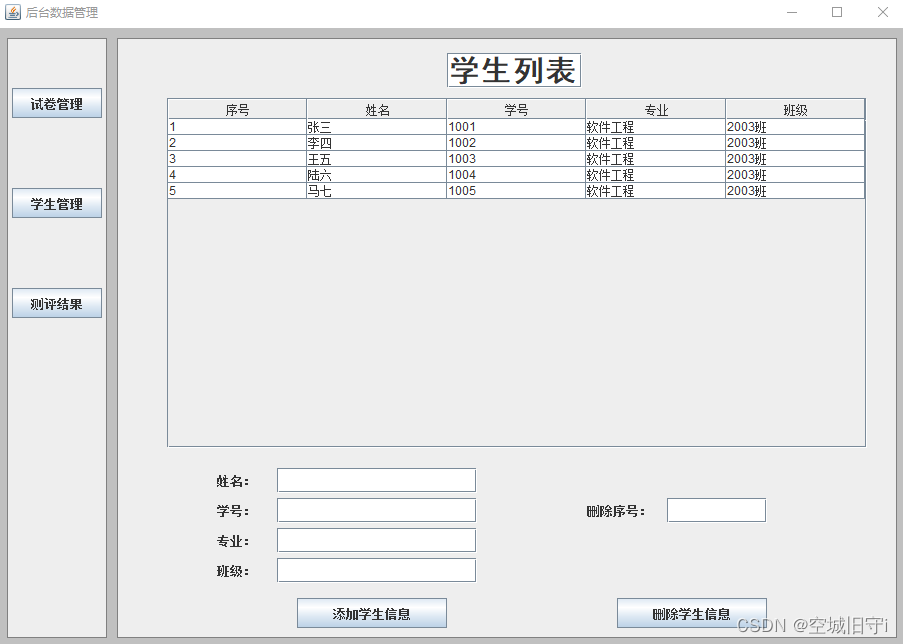
Task: Click inside the 专业 input field
Action: 375,540
